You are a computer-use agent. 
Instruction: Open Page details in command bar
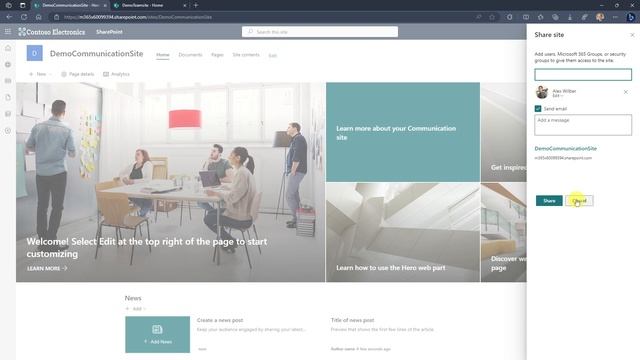point(78,74)
